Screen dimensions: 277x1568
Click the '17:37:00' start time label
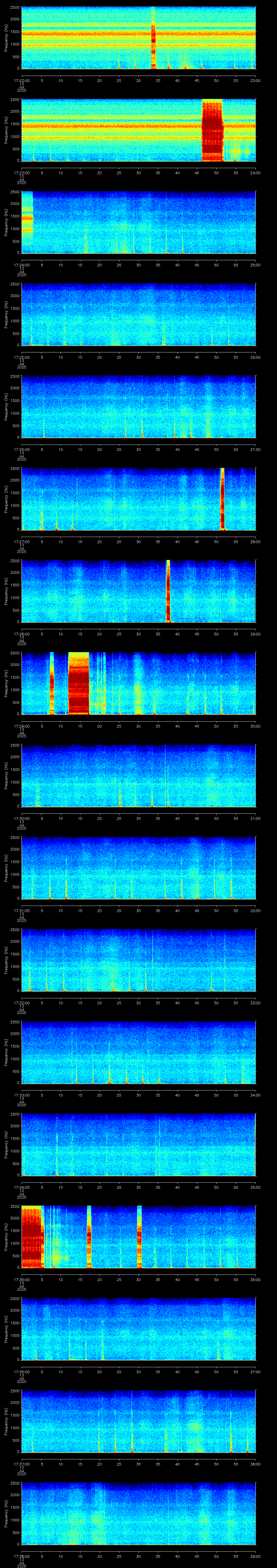click(21, 1464)
